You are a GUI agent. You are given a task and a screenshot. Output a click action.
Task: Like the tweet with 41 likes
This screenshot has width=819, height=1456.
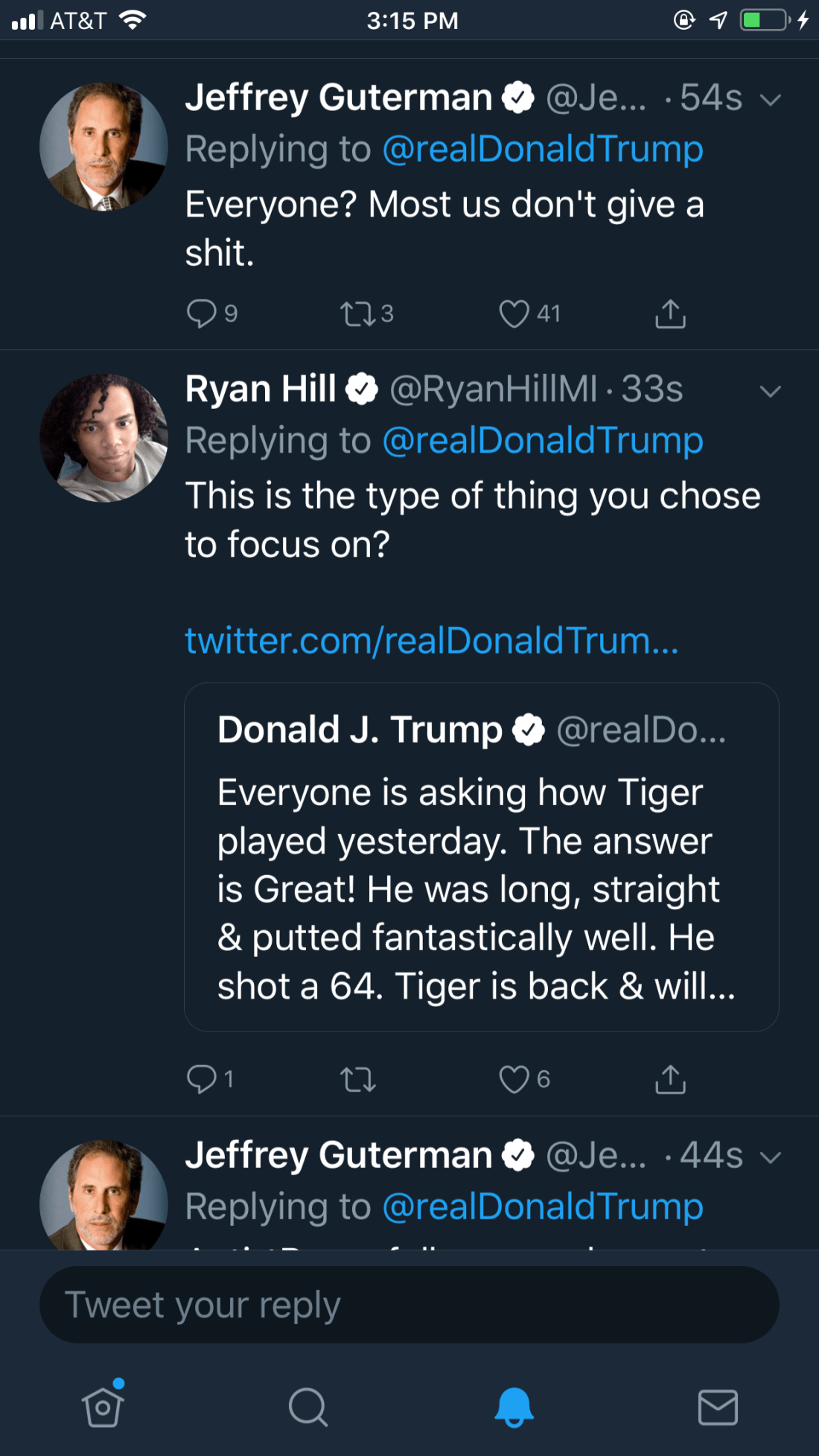[514, 314]
